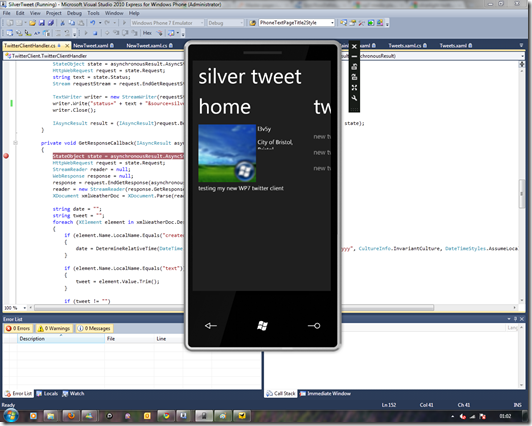The width and height of the screenshot is (532, 426).
Task: Click the Cut scissors icon
Action: point(62,23)
